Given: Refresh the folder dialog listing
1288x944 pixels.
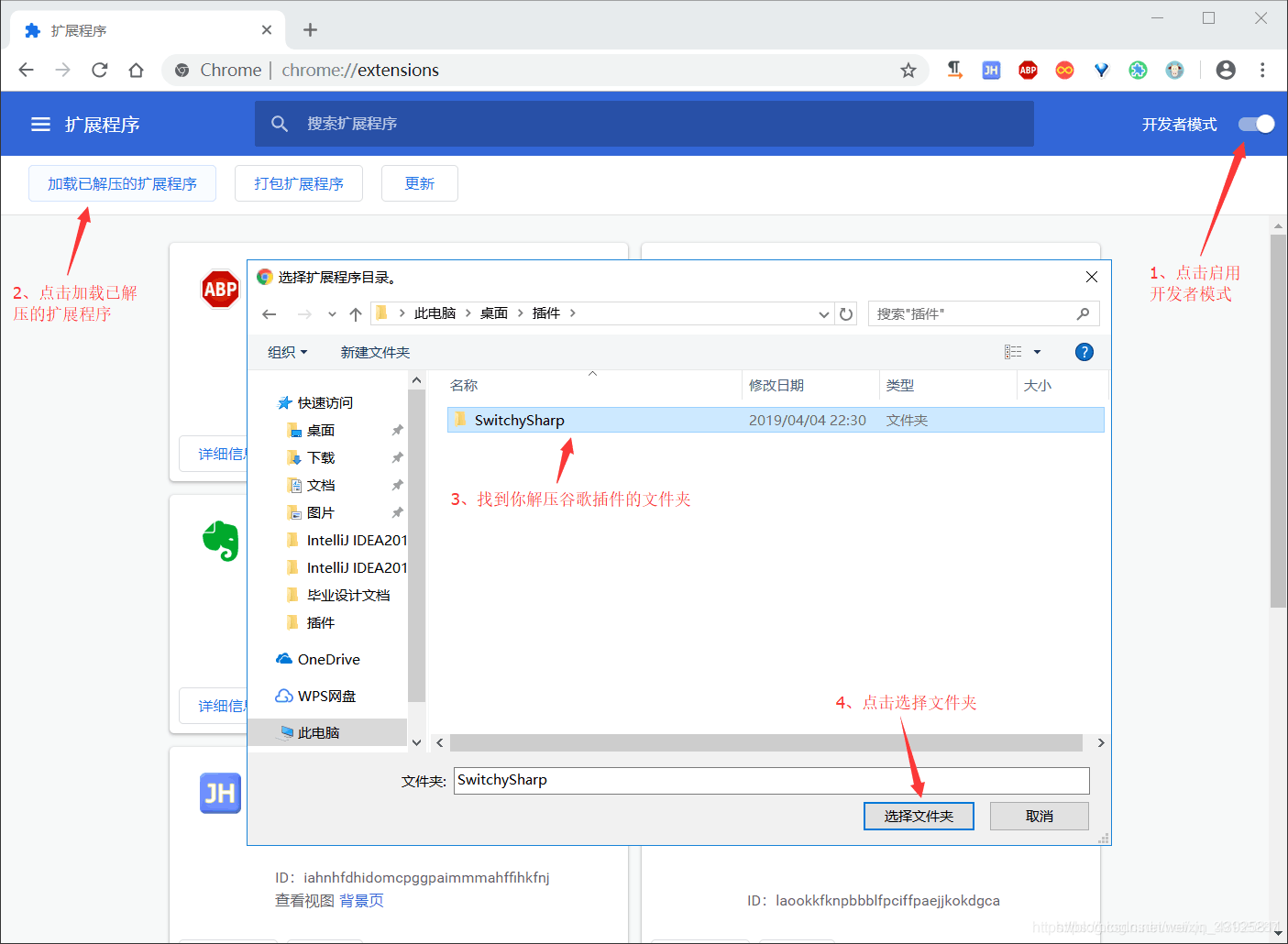Looking at the screenshot, I should point(846,313).
